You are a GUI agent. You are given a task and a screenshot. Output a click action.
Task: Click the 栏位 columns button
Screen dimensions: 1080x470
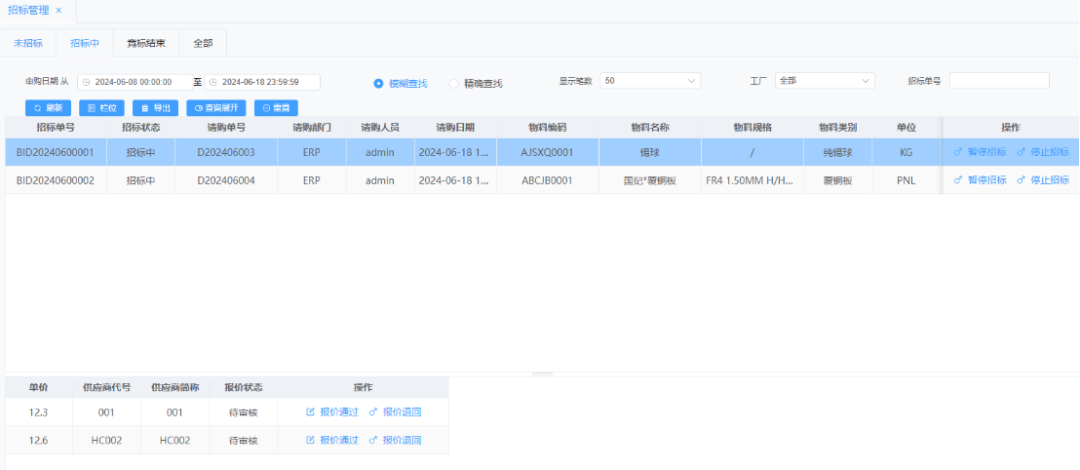click(101, 108)
